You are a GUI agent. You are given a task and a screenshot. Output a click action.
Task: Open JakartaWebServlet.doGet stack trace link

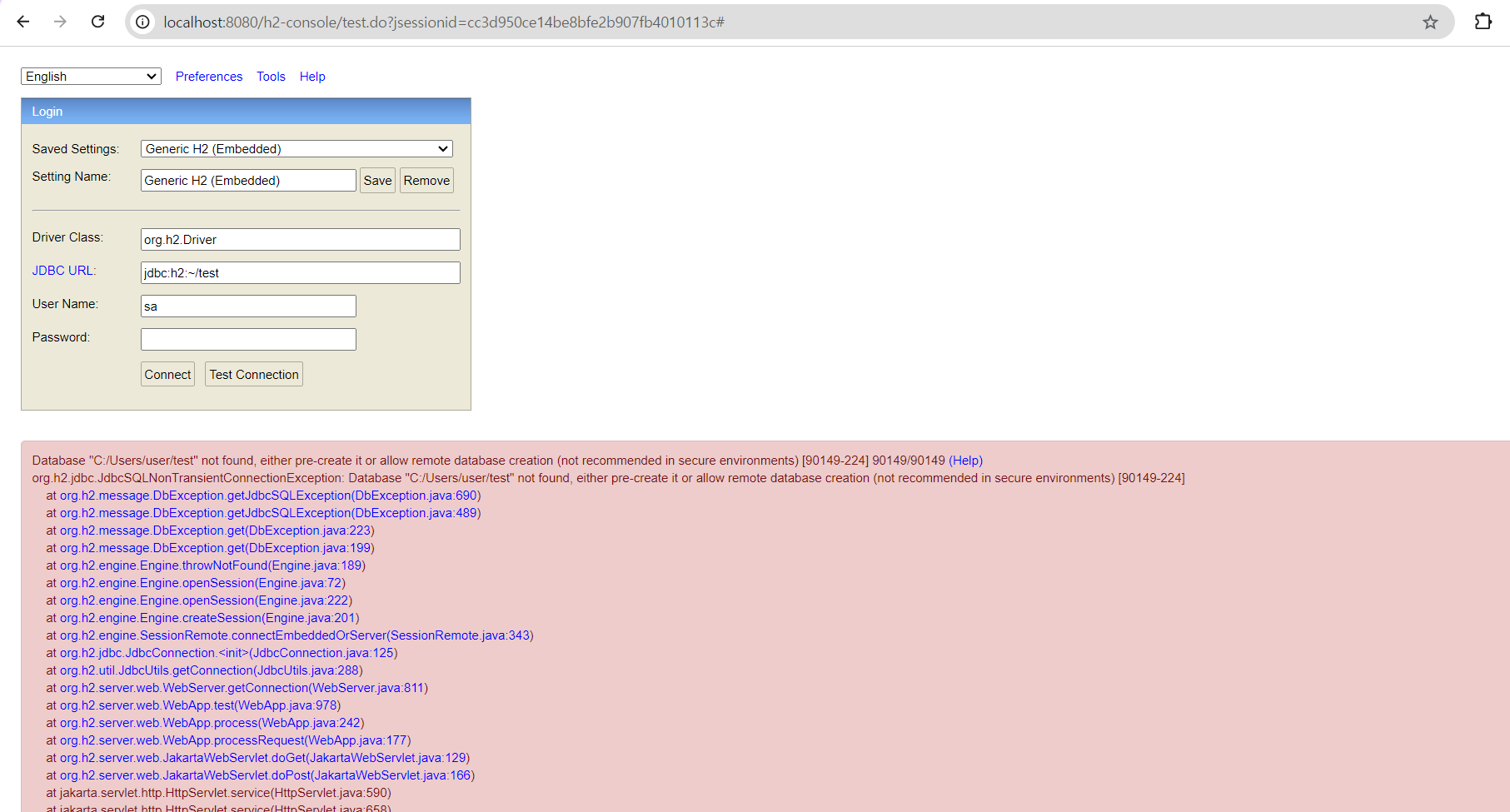tap(265, 758)
